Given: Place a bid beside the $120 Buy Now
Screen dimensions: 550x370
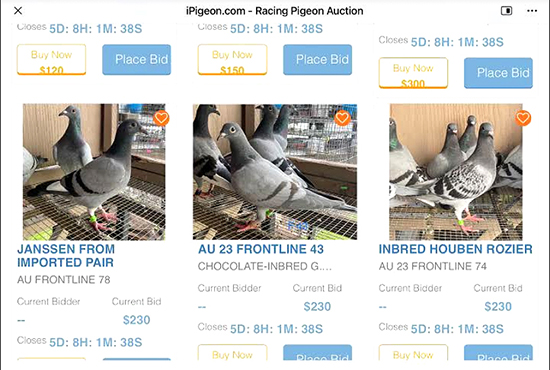Looking at the screenshot, I should pyautogui.click(x=136, y=60).
